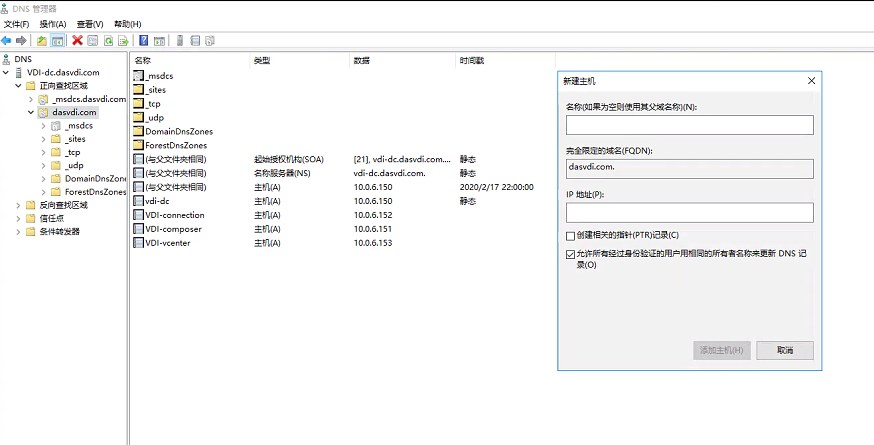Select 信任点 folder in tree
The image size is (874, 445).
(52, 219)
